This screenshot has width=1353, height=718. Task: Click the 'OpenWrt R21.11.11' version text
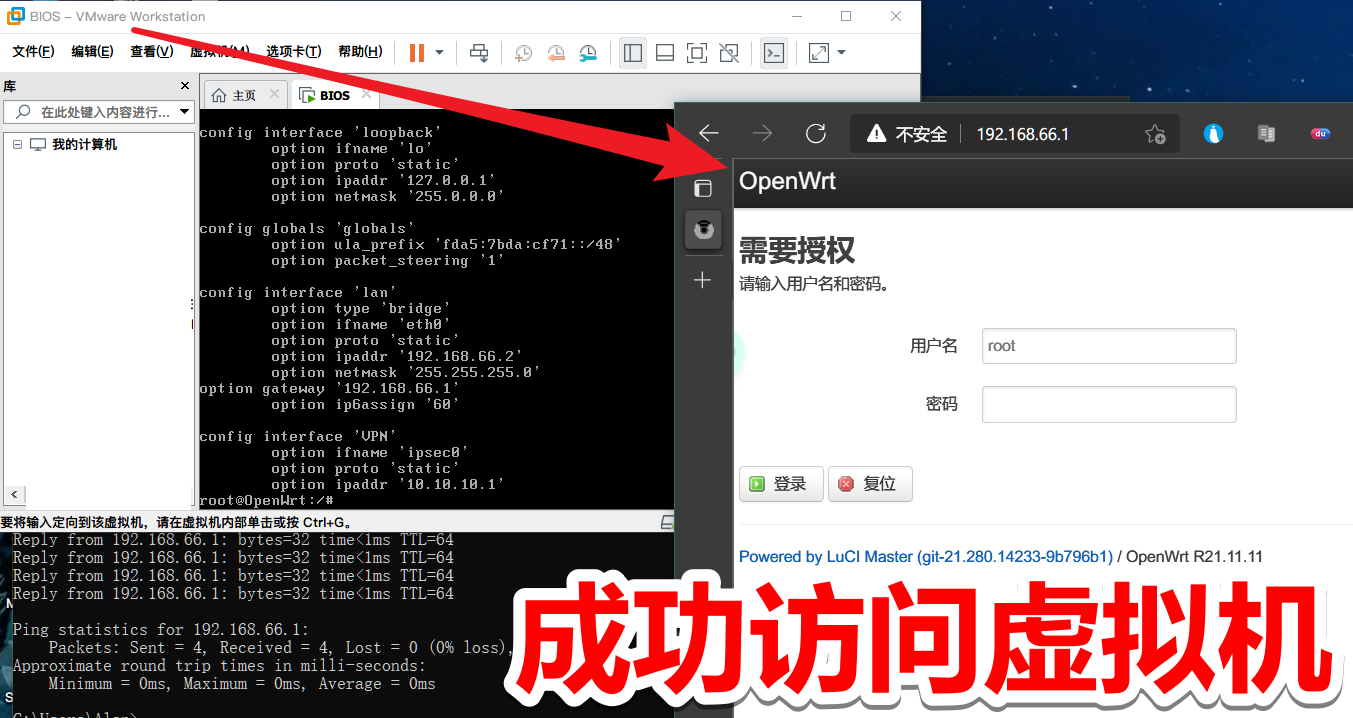(x=1194, y=557)
